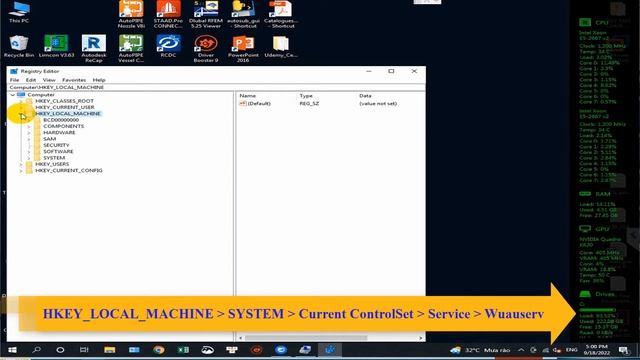Screen dimensions: 640x360
Task: Open the This PC desktop icon
Action: (19, 12)
